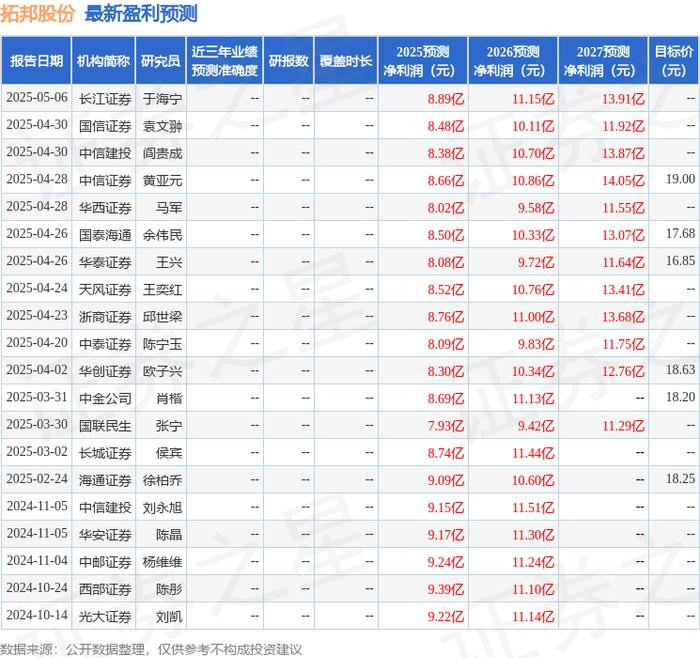Click analyst name 于海宁

coord(162,99)
